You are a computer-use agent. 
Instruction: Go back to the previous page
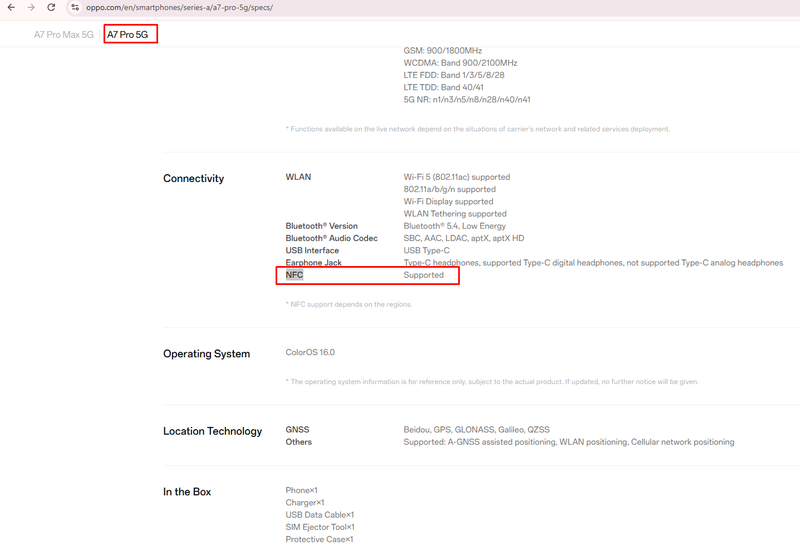(x=11, y=7)
